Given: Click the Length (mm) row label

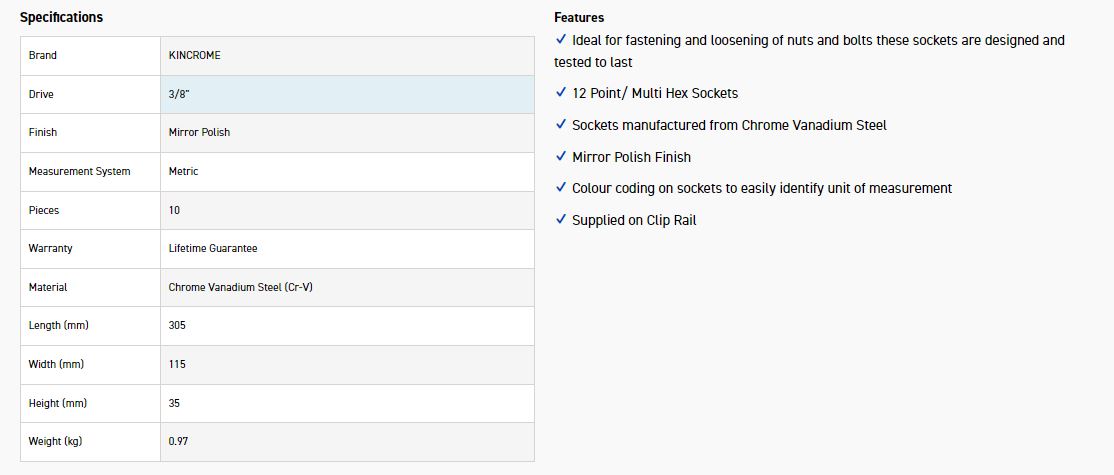Looking at the screenshot, I should coord(58,325).
